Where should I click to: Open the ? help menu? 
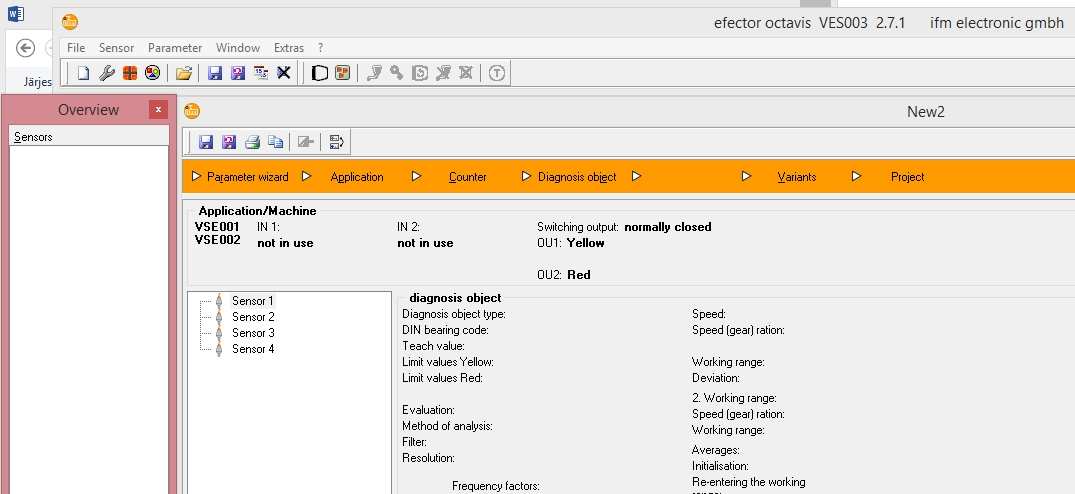[320, 48]
